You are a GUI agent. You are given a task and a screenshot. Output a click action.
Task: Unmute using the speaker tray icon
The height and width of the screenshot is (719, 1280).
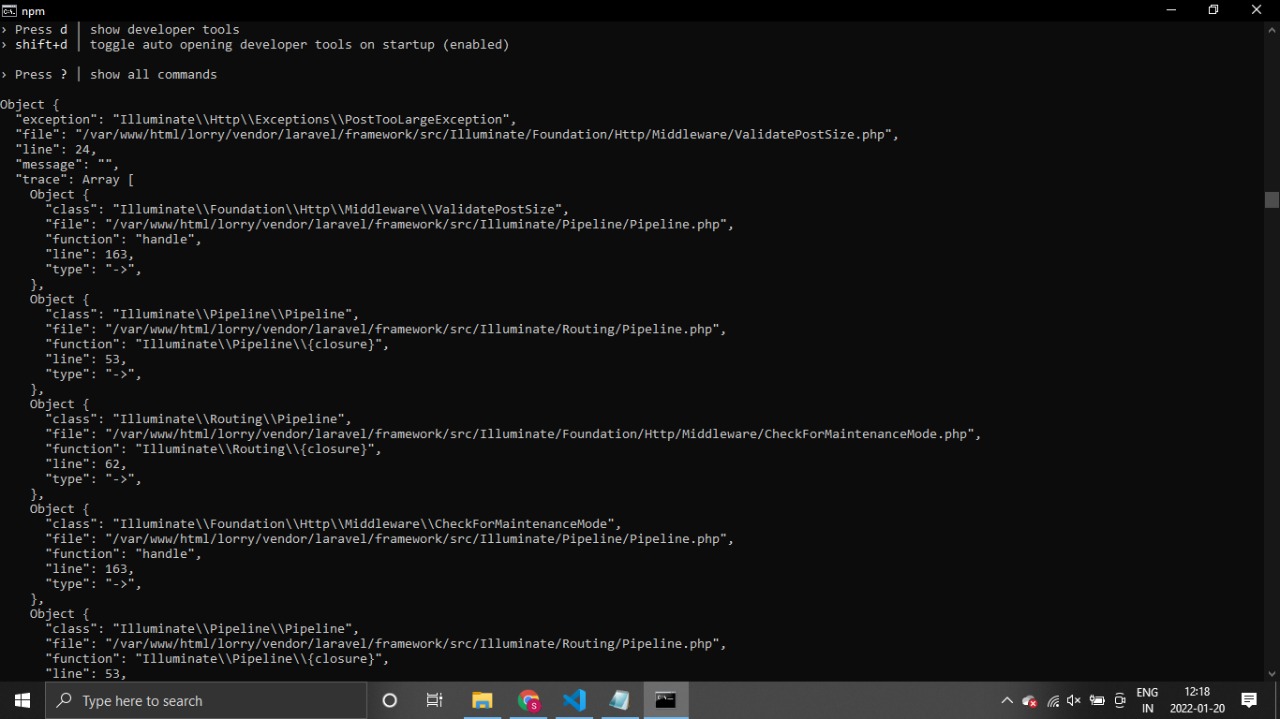(1074, 701)
